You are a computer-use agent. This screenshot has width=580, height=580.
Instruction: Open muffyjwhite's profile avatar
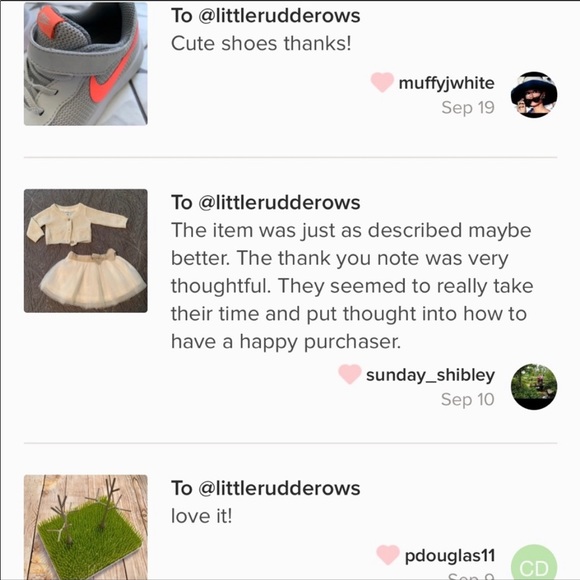(x=534, y=95)
